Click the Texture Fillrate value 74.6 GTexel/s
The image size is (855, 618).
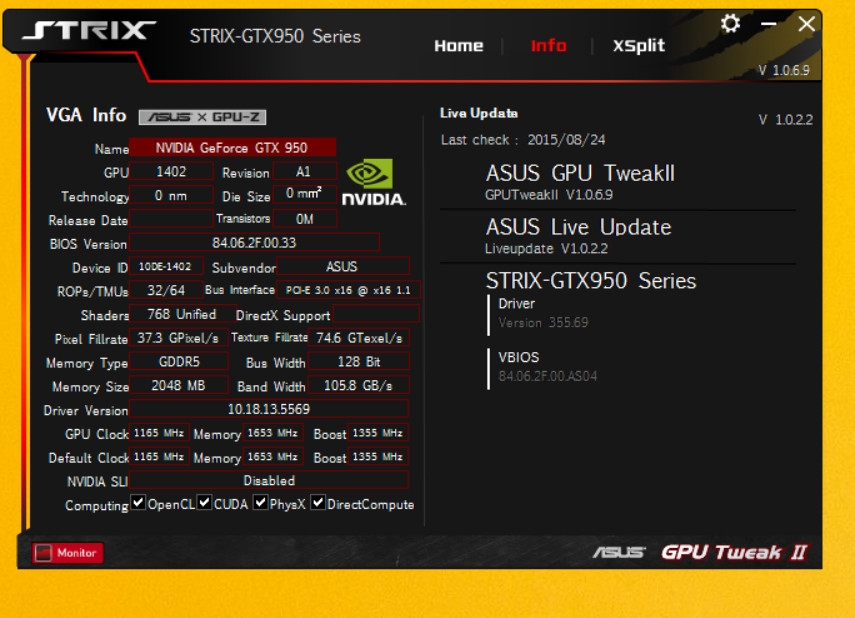[359, 338]
